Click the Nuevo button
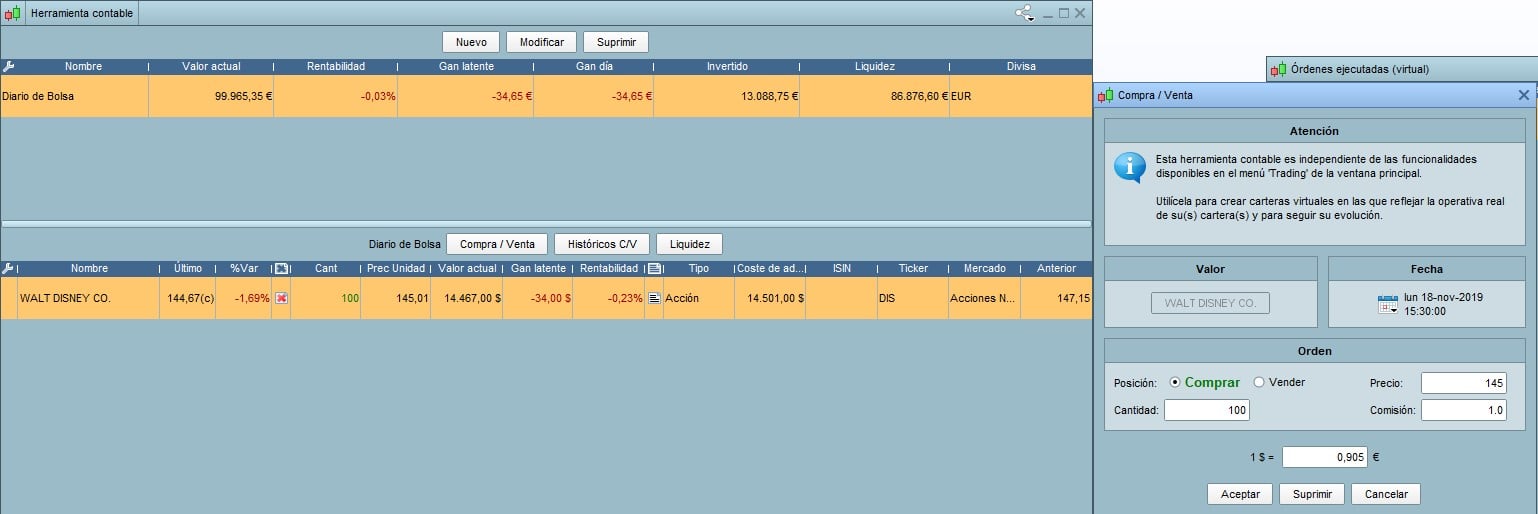This screenshot has height=514, width=1538. pos(471,42)
